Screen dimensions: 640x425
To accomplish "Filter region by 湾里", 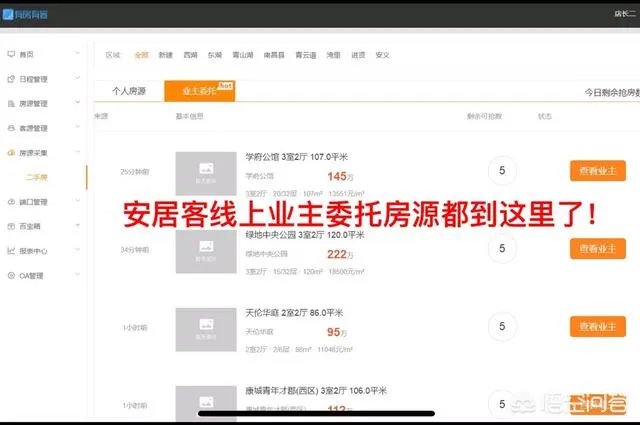I will (x=333, y=55).
